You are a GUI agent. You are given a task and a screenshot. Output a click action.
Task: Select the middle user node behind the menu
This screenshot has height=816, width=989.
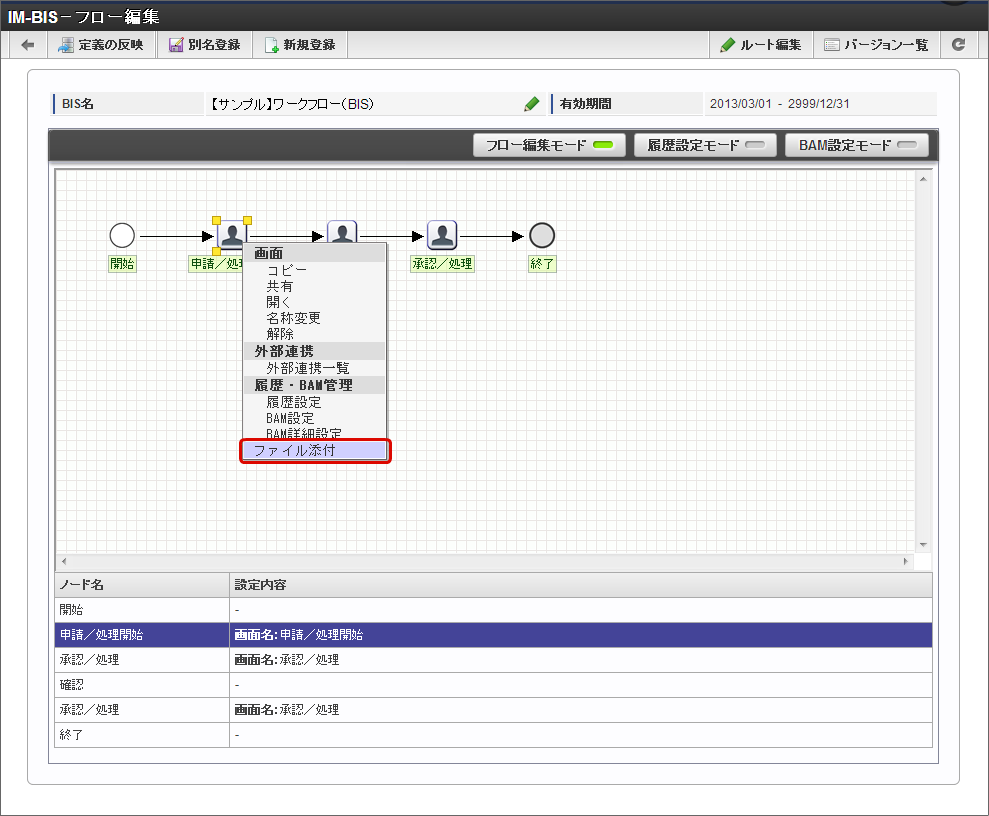(x=342, y=231)
